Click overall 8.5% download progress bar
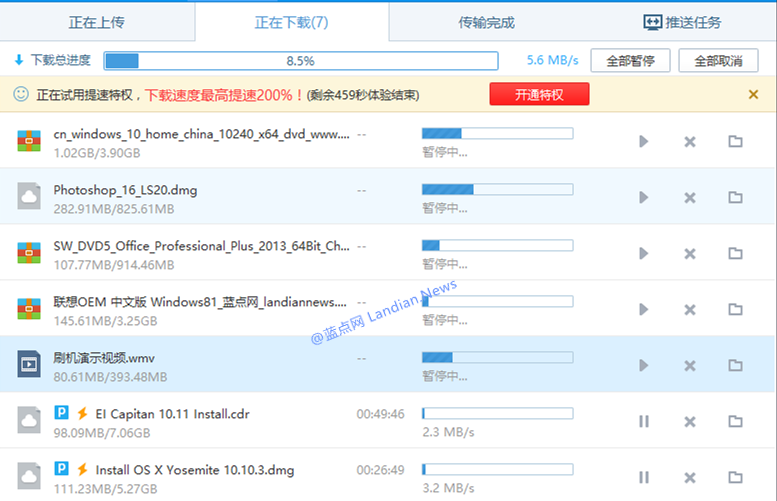The width and height of the screenshot is (777, 501). [301, 61]
